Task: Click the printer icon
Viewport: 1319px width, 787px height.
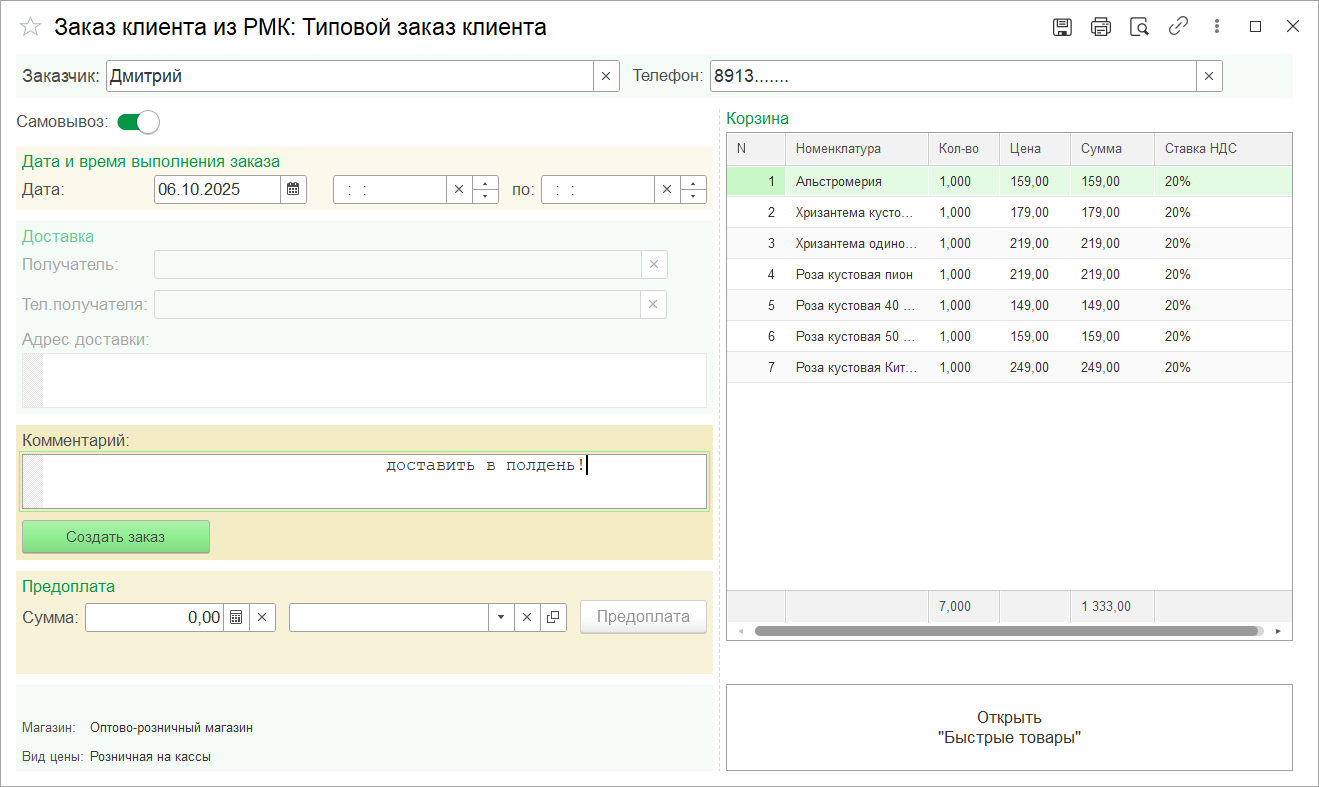Action: click(1101, 27)
